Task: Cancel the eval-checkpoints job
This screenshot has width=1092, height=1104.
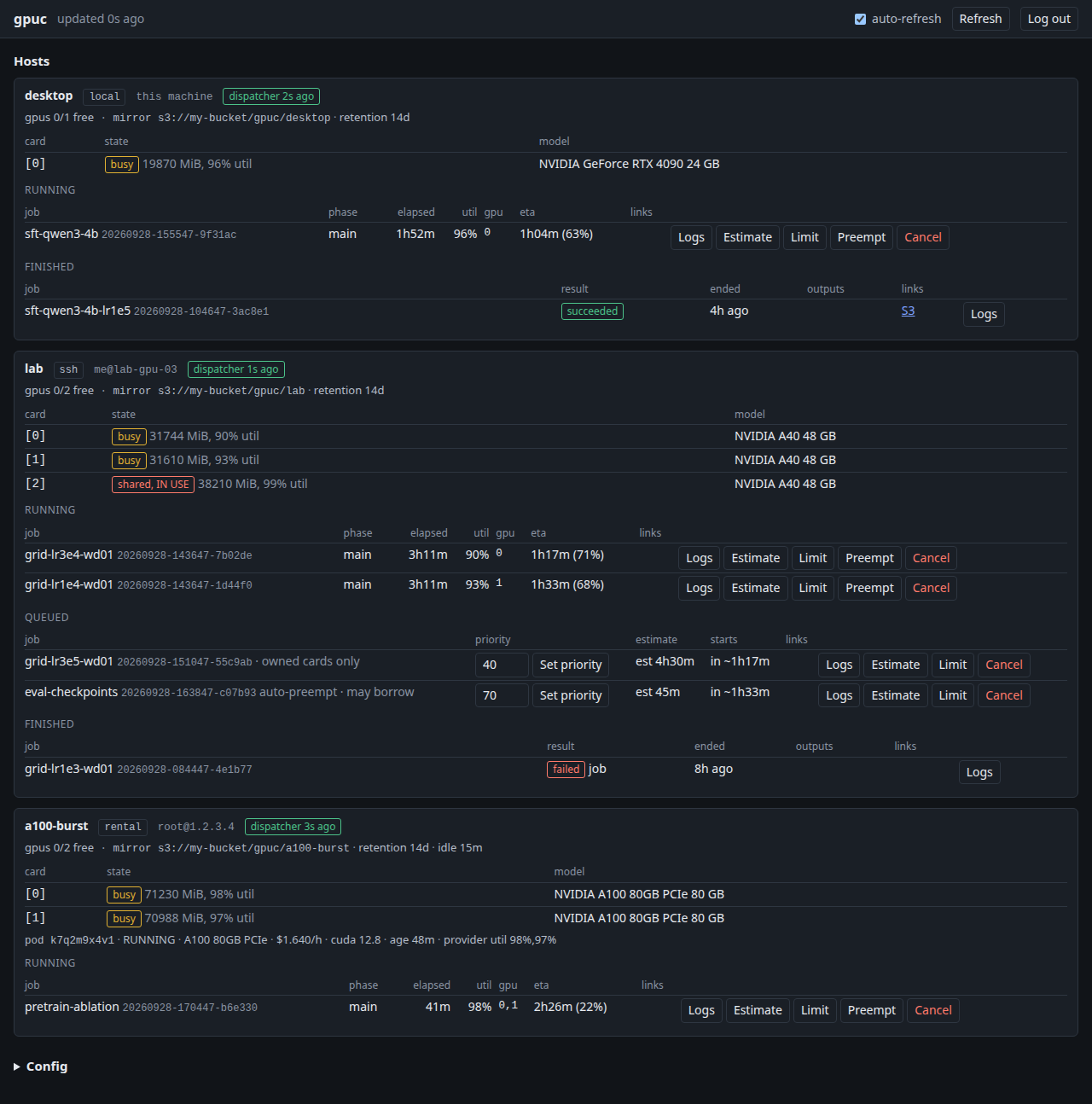Action: coord(1004,695)
